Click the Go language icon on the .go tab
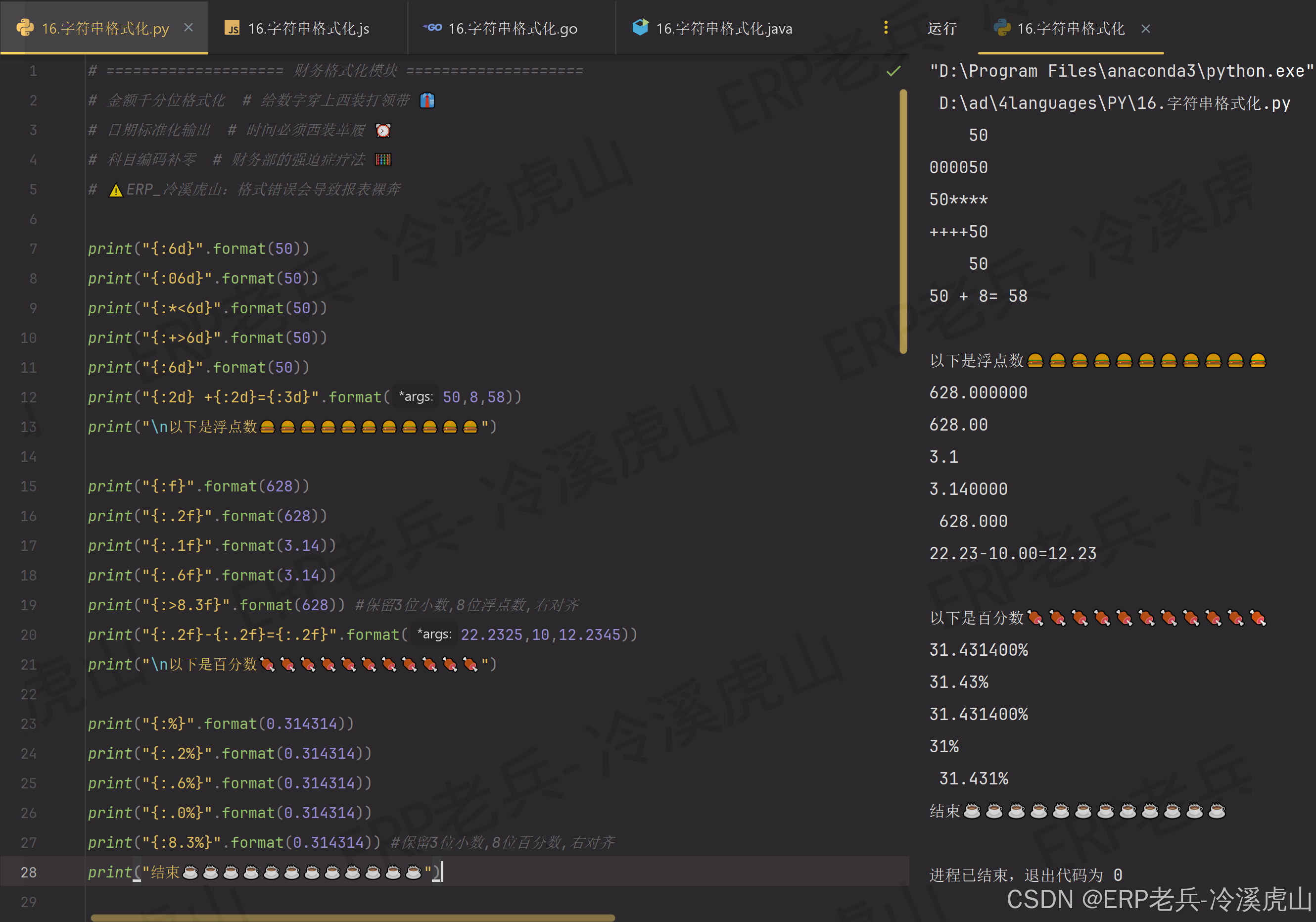The image size is (1316, 922). [x=432, y=28]
